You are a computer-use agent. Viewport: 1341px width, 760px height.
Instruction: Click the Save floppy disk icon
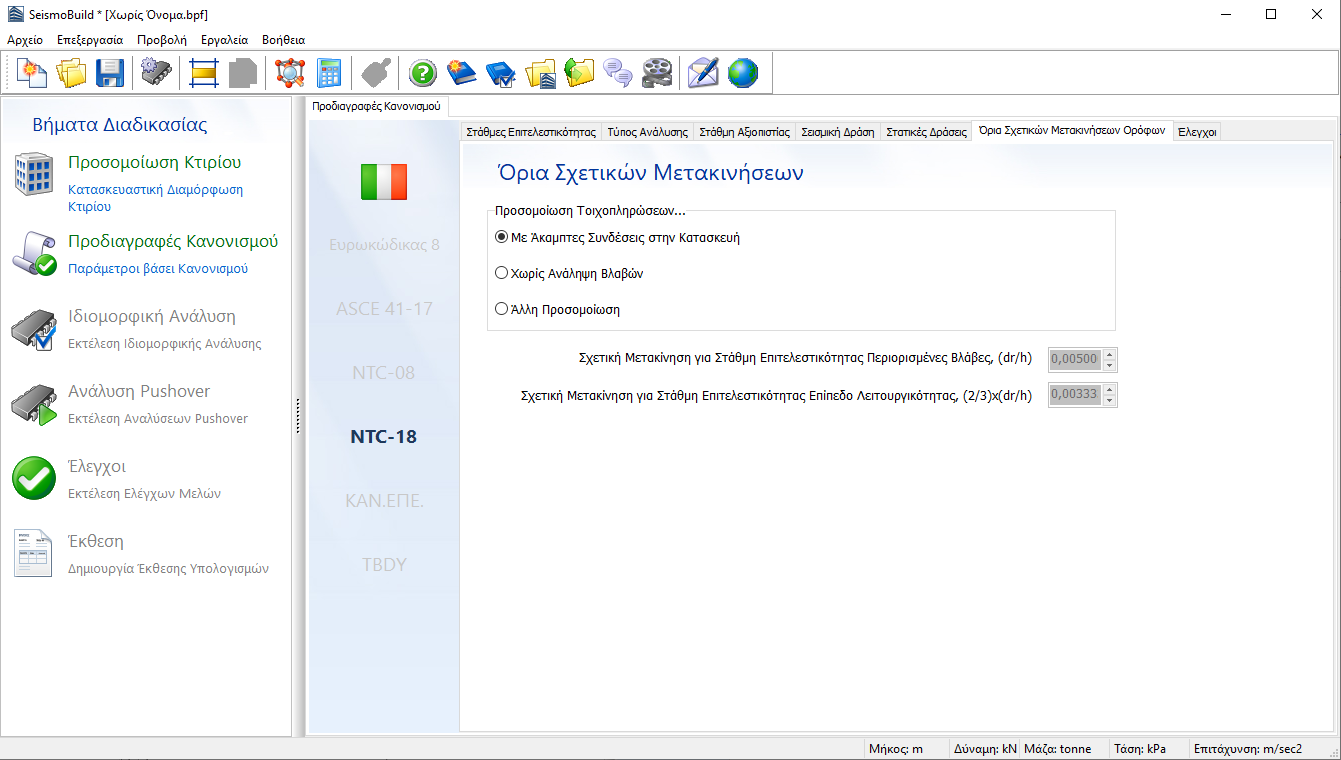(110, 73)
